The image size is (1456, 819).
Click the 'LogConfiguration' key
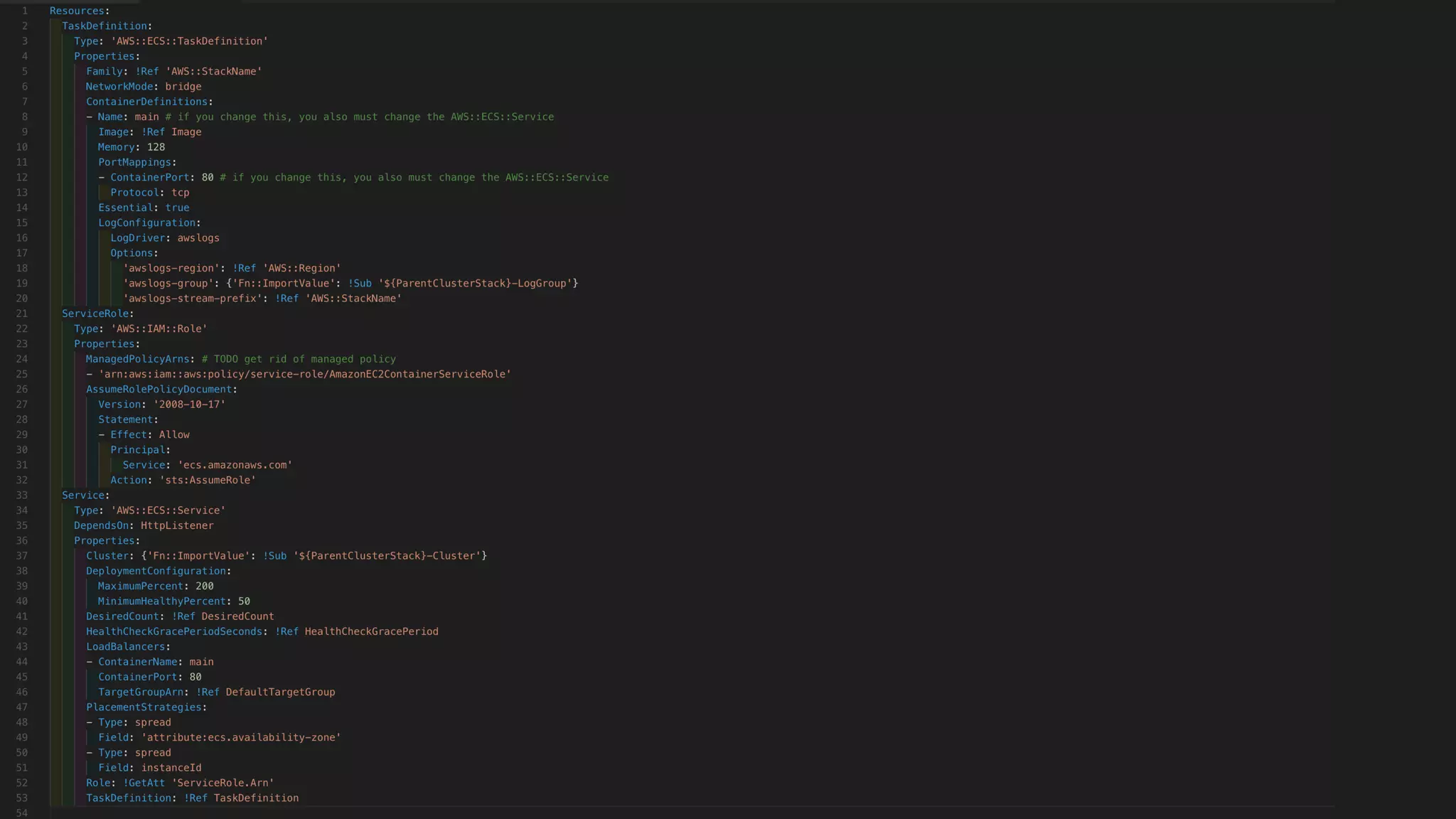click(x=146, y=223)
